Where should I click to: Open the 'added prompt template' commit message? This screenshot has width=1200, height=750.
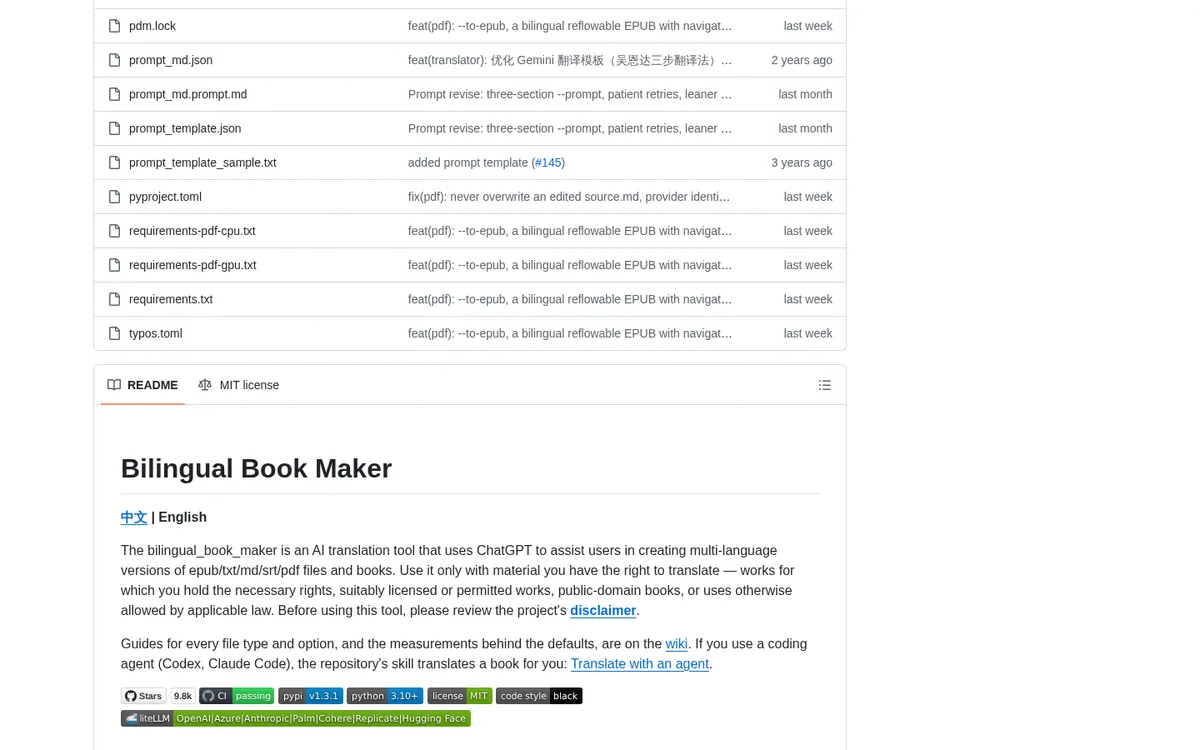click(x=468, y=162)
